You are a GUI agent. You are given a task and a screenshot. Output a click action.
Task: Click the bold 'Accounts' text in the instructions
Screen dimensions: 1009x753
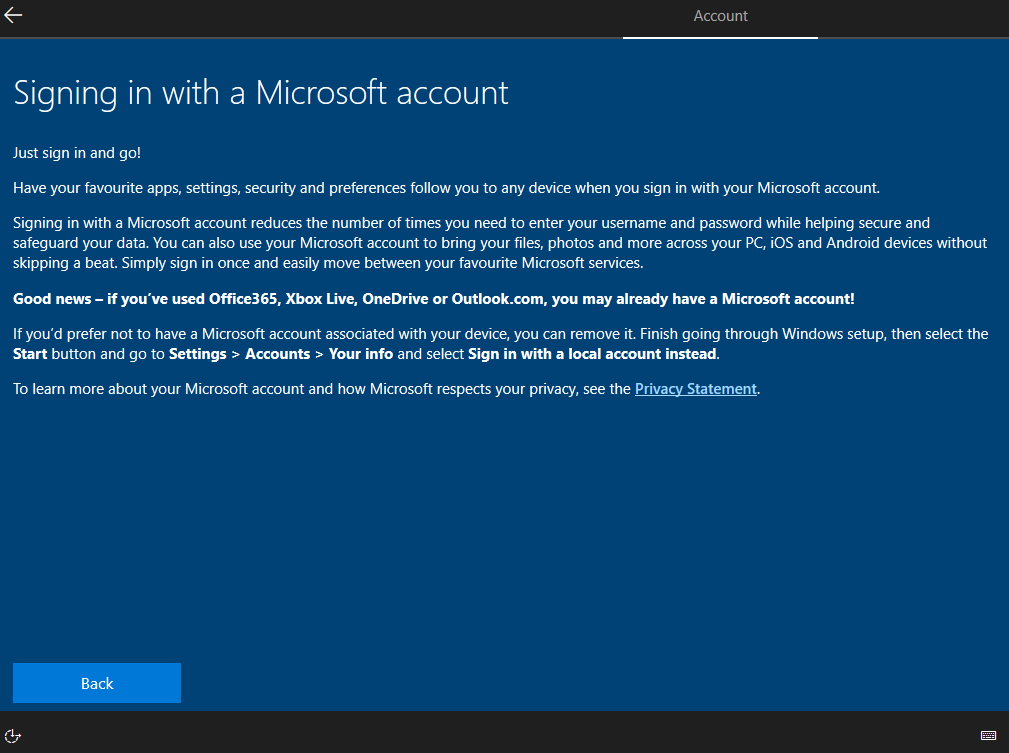pyautogui.click(x=277, y=354)
